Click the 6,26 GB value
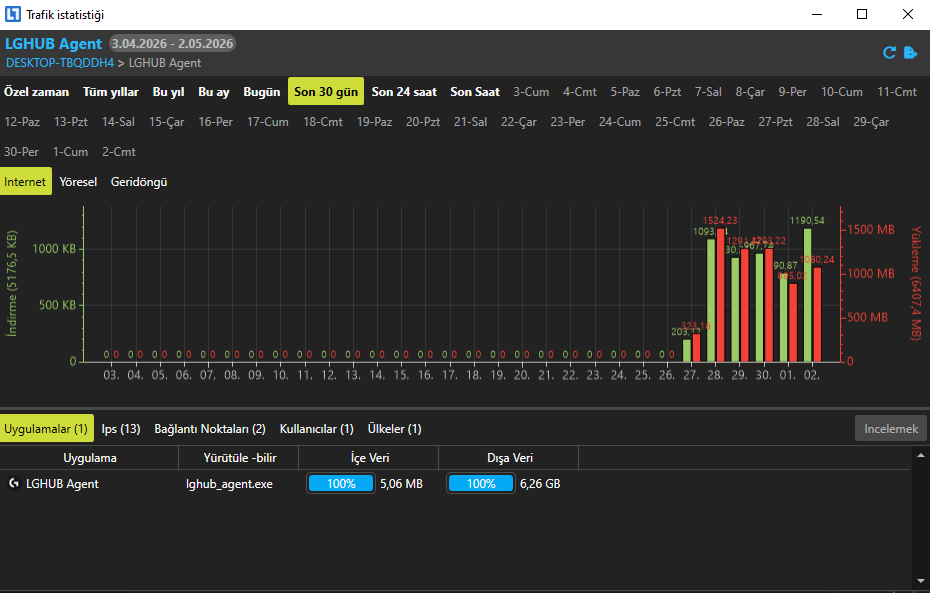 pos(540,484)
